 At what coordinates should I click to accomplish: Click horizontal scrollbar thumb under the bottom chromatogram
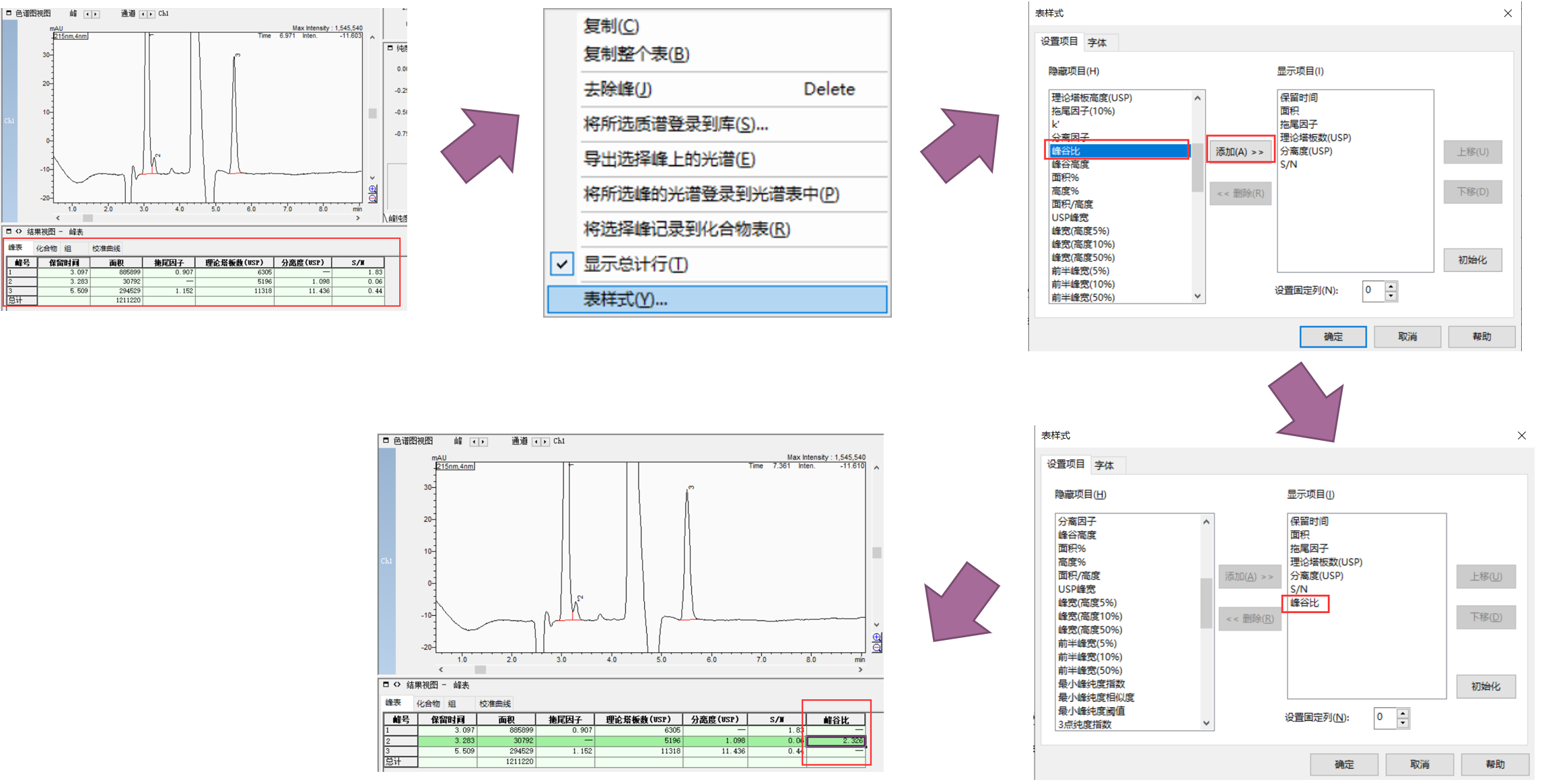tap(480, 670)
